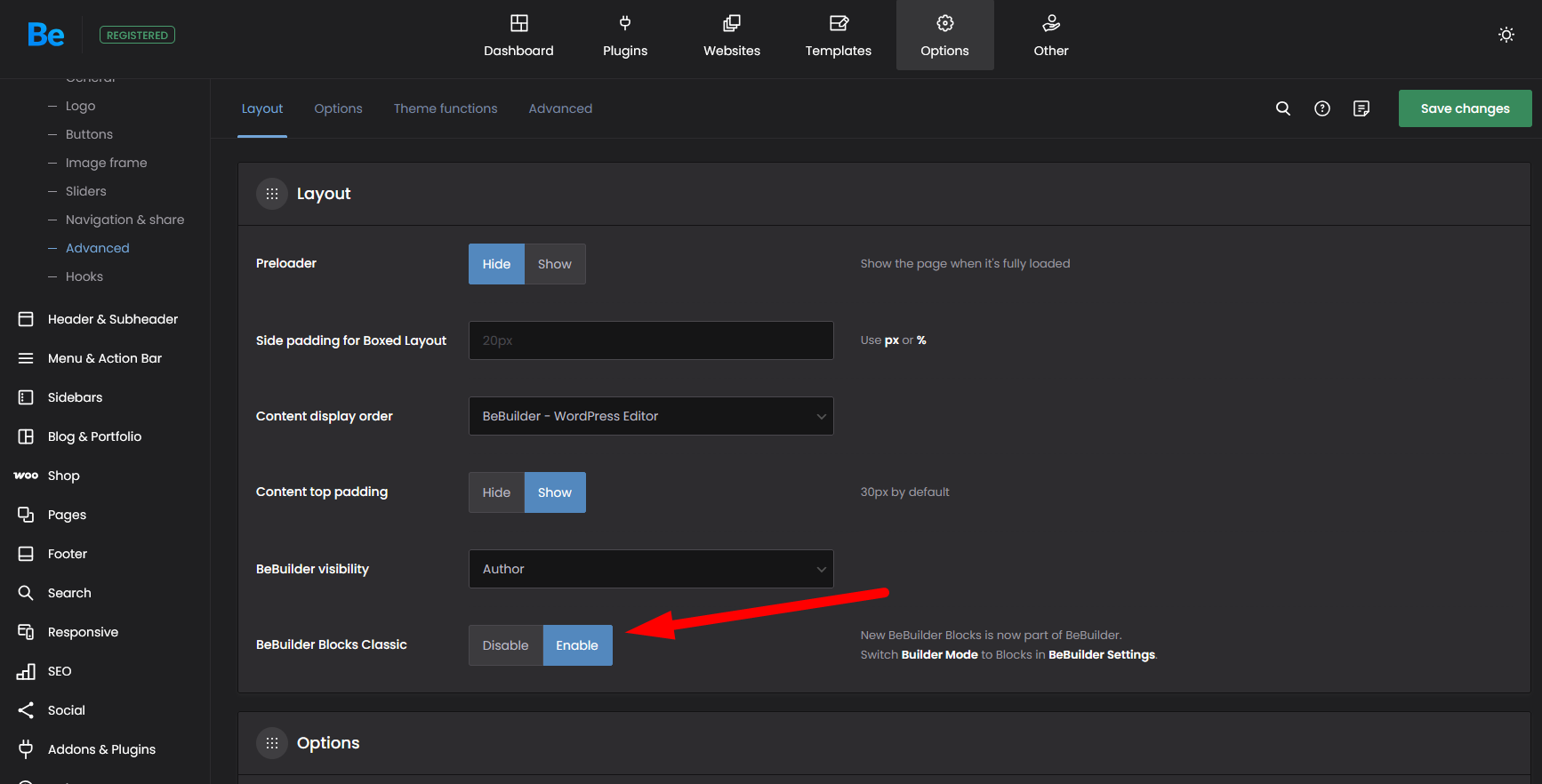This screenshot has height=784, width=1542.
Task: Disable BeBuilder Blocks Classic
Action: pos(505,645)
